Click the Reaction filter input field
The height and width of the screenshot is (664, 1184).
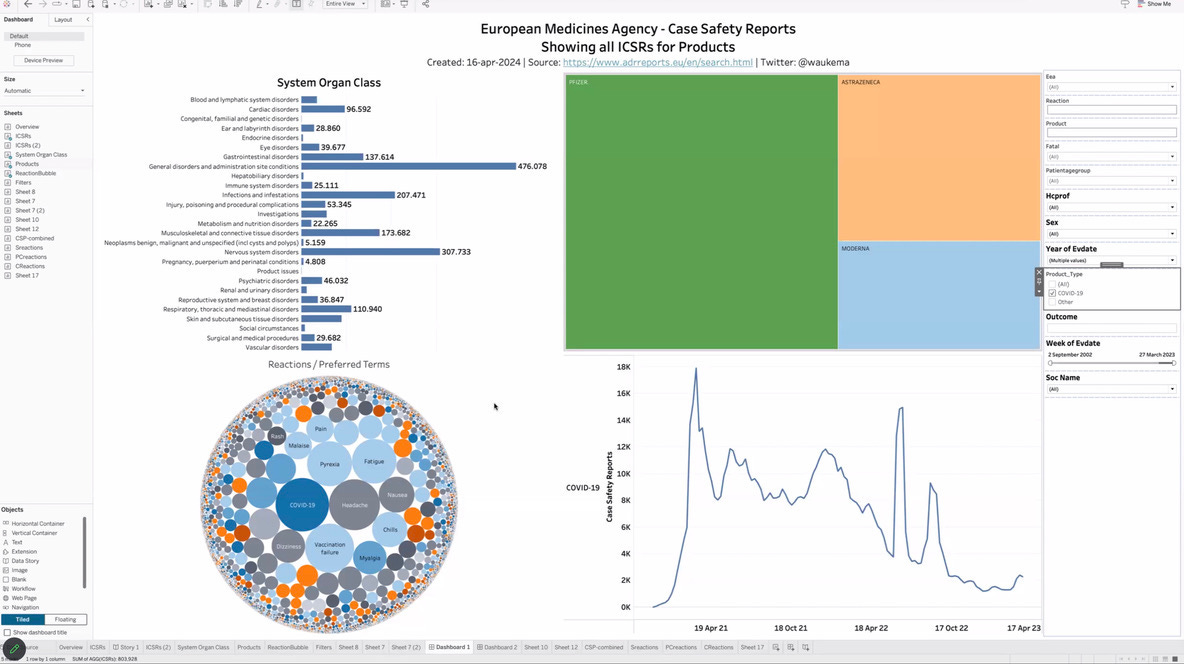[x=1111, y=110]
